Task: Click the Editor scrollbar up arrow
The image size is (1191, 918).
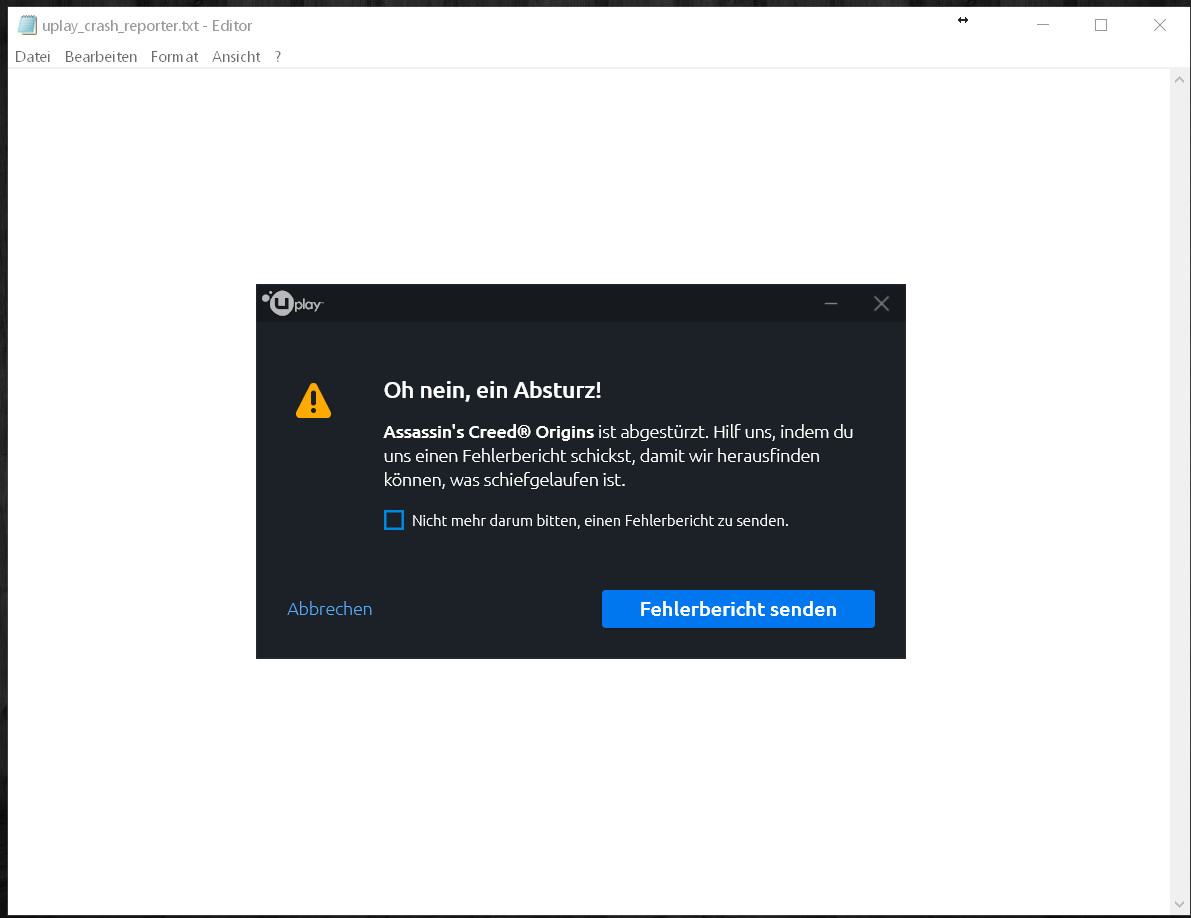Action: click(1179, 79)
